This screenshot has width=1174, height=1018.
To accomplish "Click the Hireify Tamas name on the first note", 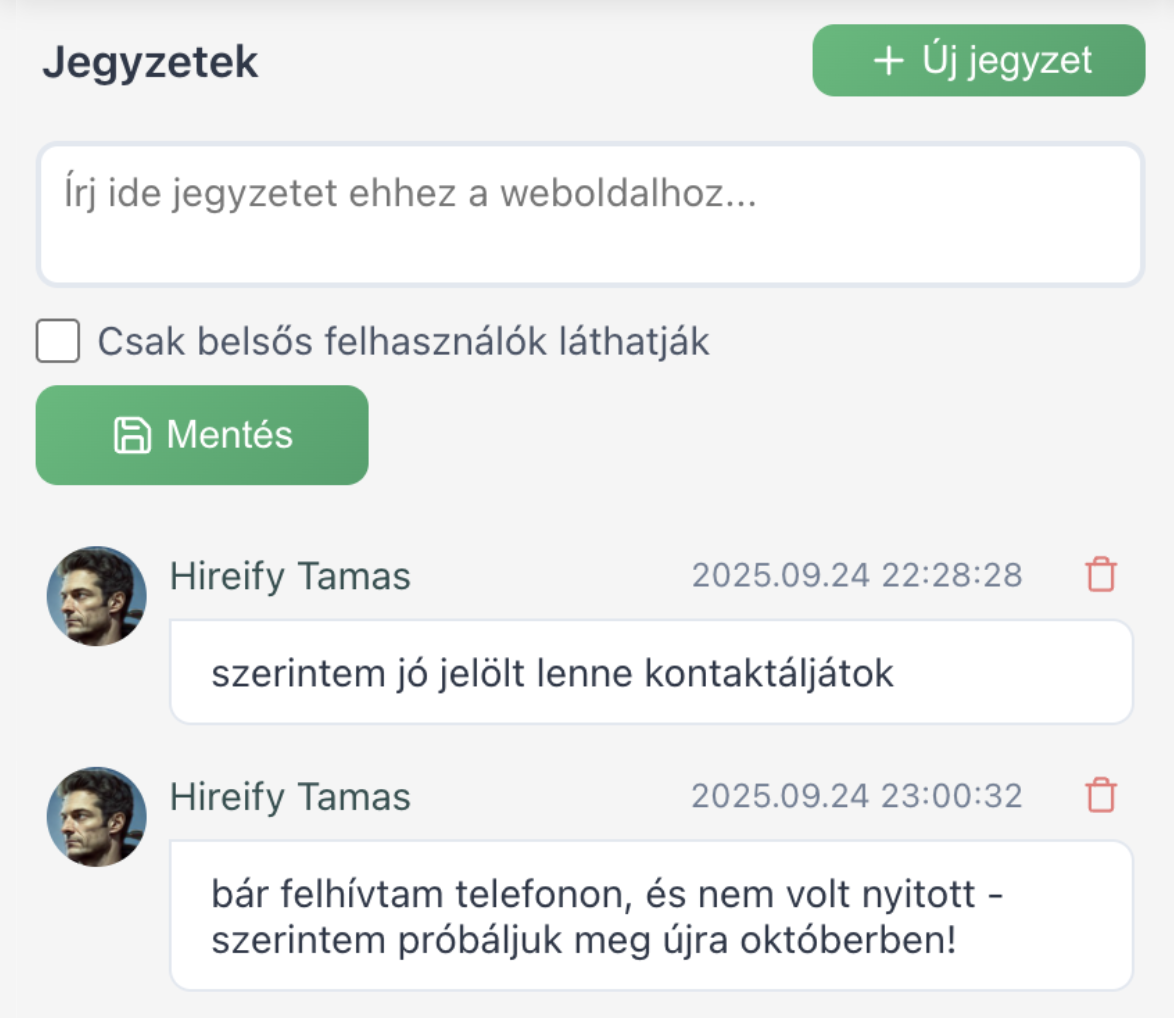I will point(291,576).
